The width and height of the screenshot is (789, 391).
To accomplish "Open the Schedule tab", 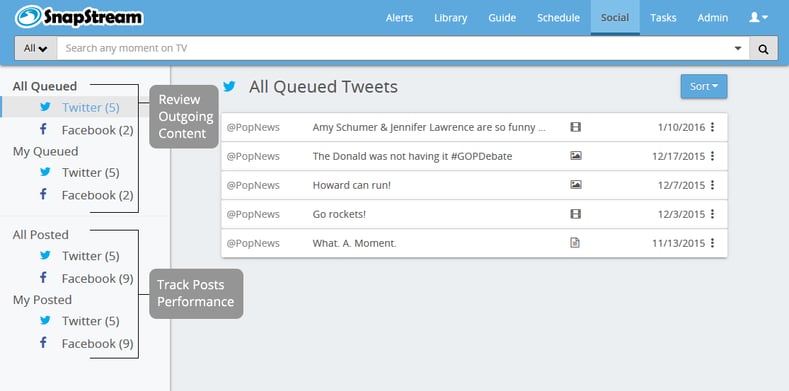I will pyautogui.click(x=558, y=18).
